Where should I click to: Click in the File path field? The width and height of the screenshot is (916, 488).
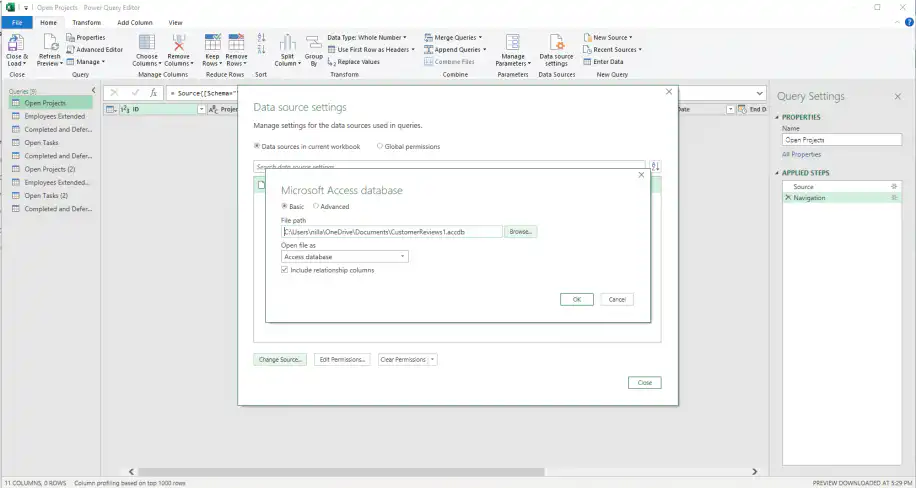tap(391, 232)
